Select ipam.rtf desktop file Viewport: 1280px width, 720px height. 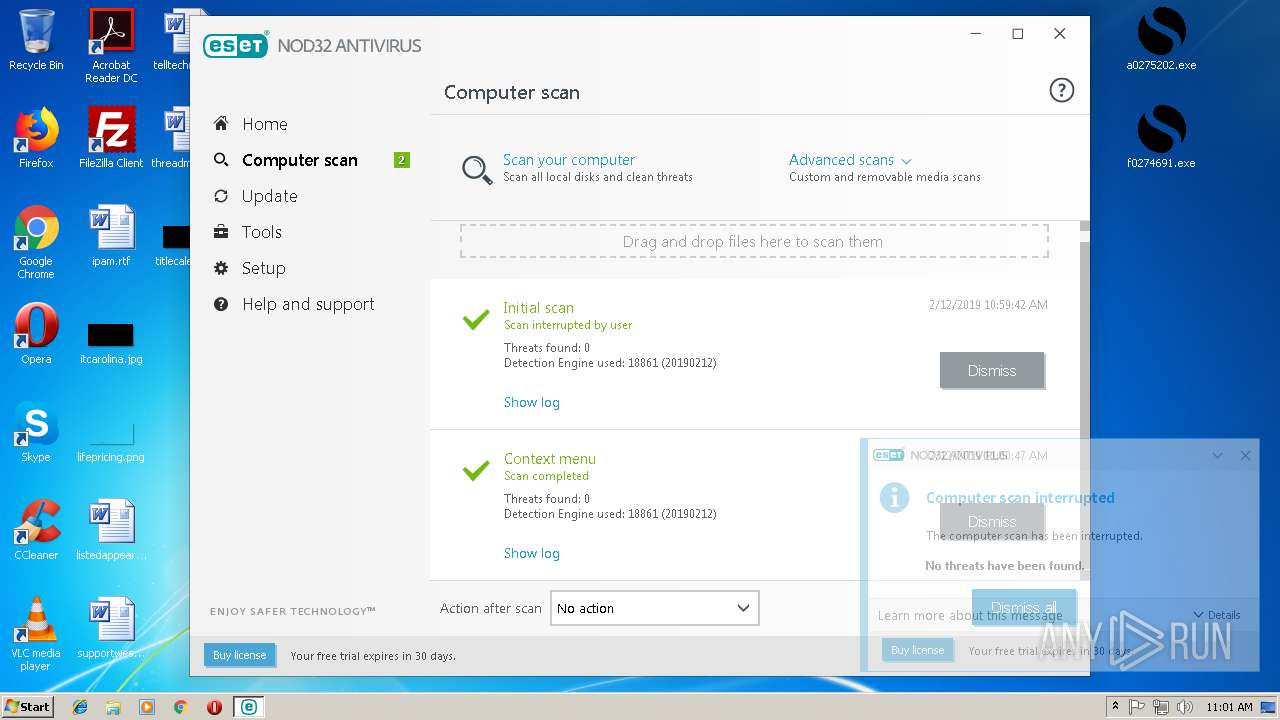[x=111, y=236]
